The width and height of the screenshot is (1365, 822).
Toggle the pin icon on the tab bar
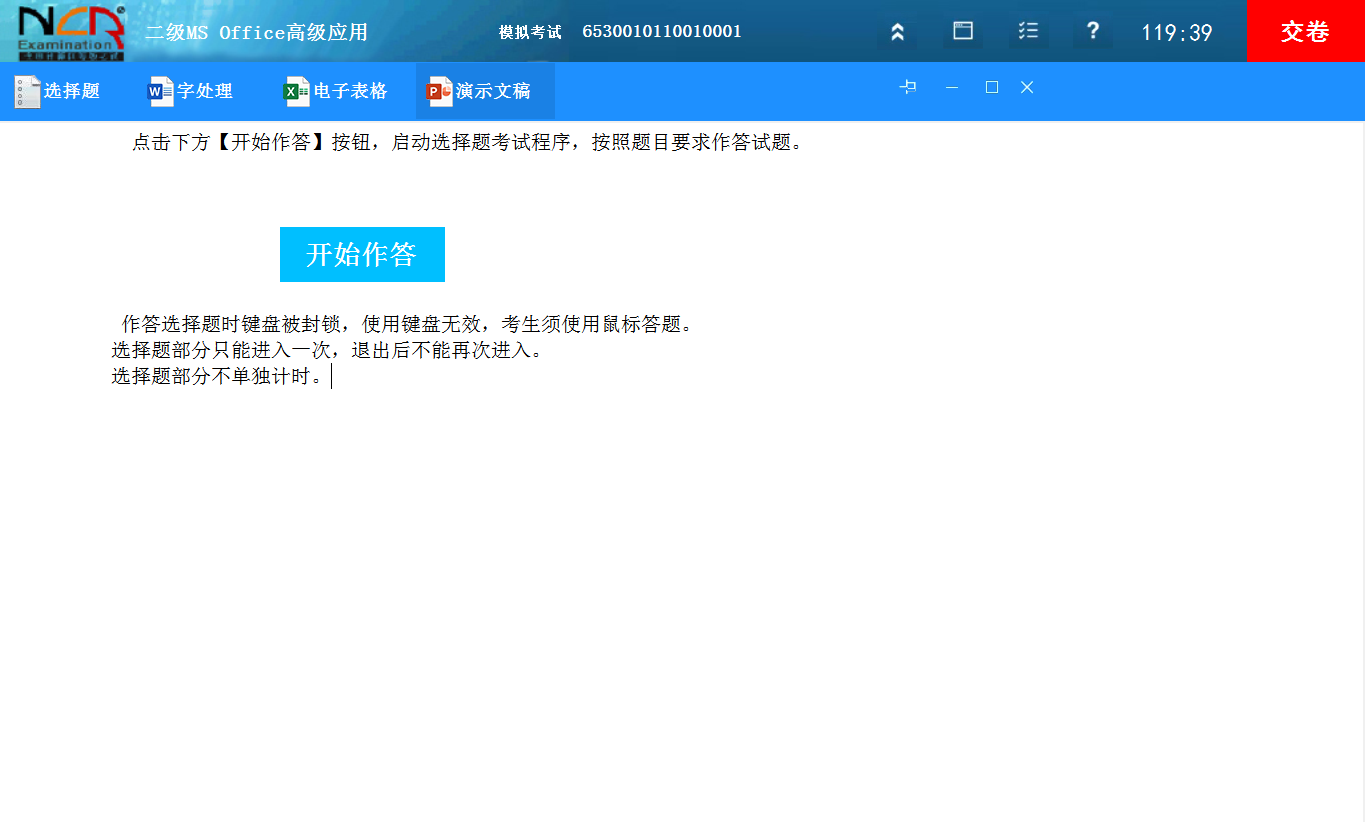tap(907, 87)
